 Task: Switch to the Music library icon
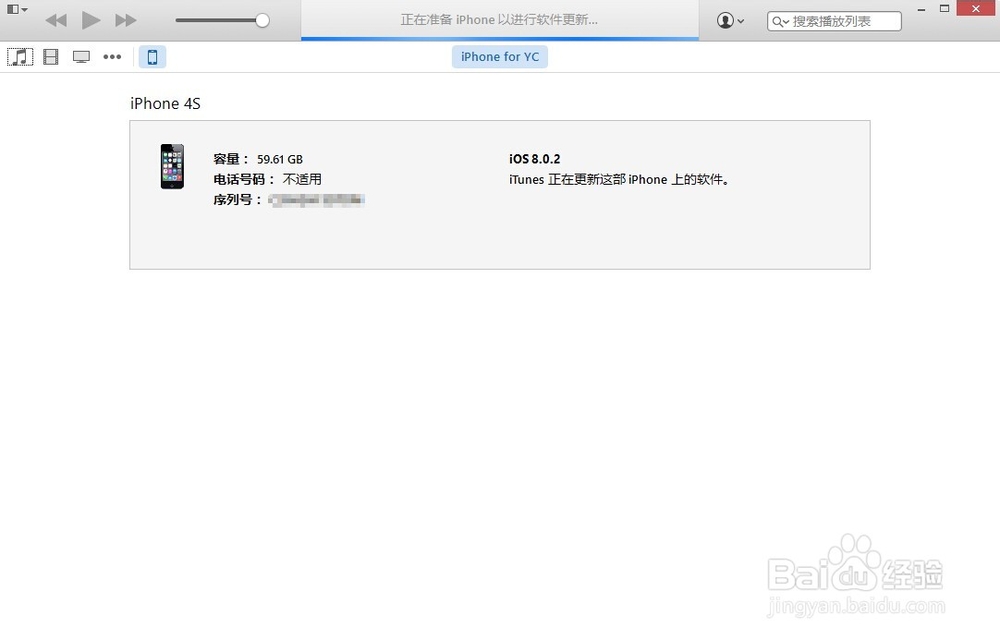point(20,57)
